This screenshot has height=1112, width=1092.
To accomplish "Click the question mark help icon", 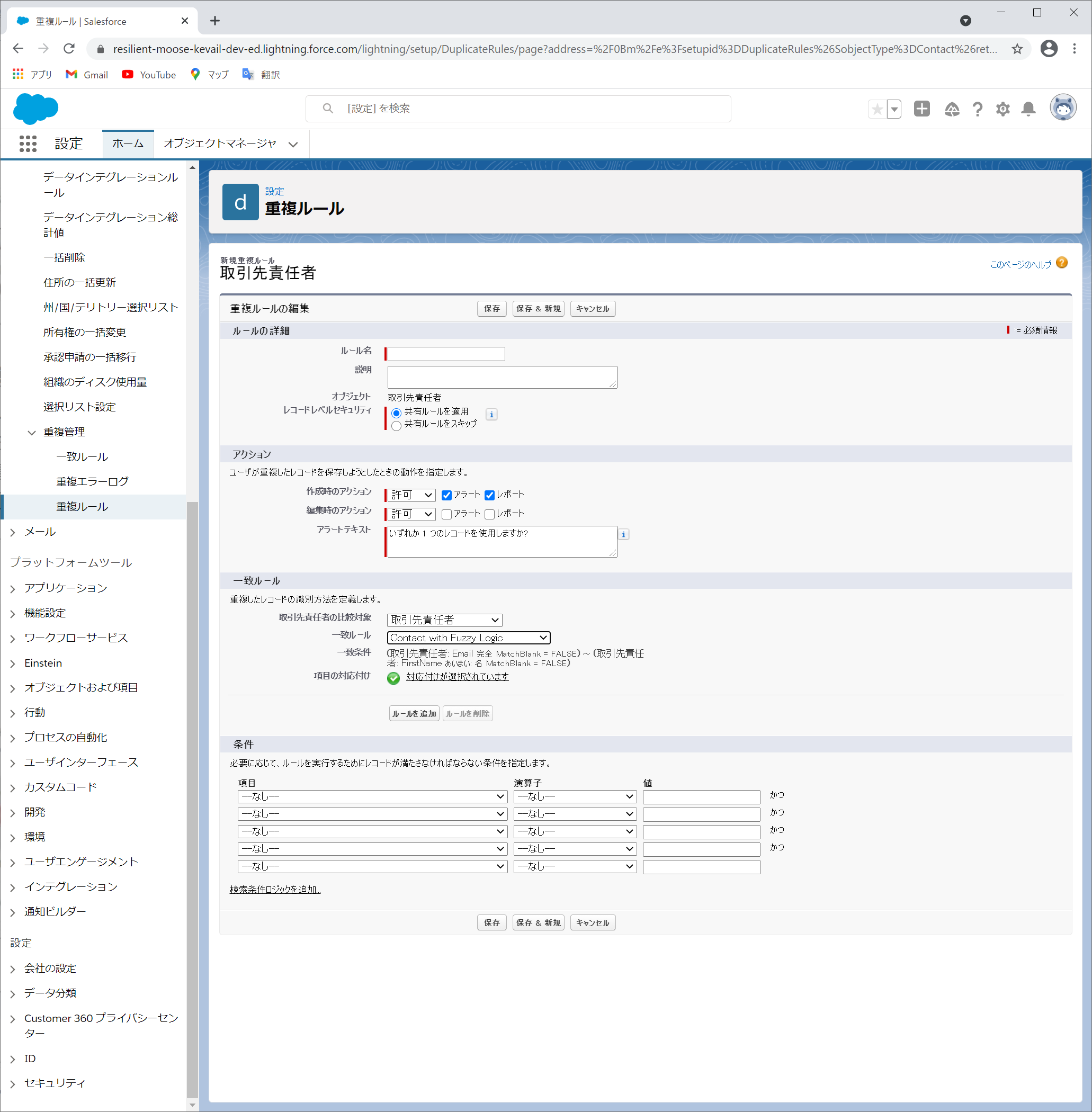I will pos(977,109).
